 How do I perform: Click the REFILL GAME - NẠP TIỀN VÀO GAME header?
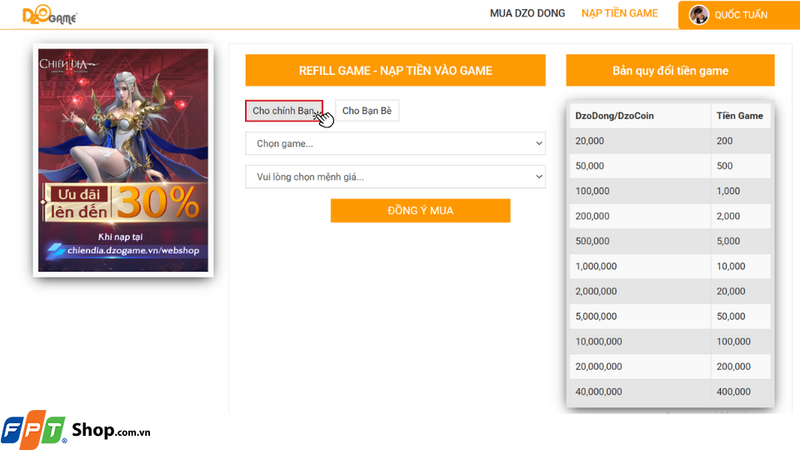pyautogui.click(x=395, y=70)
